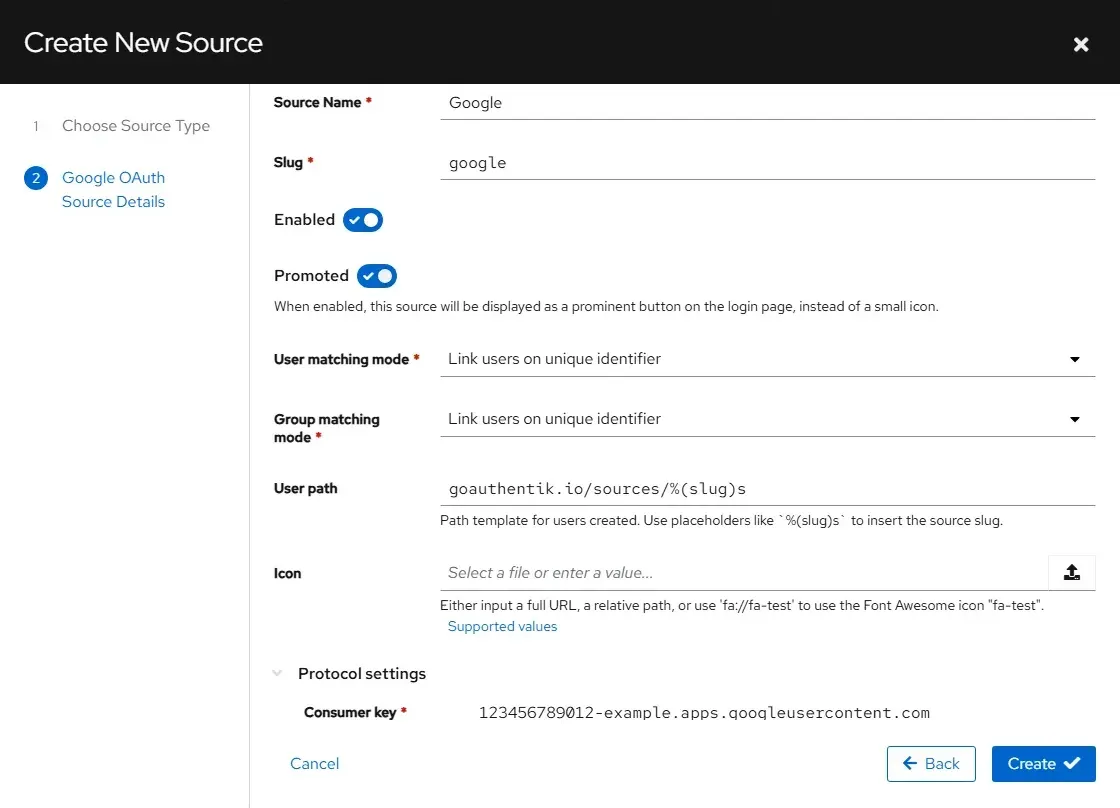The width and height of the screenshot is (1120, 808).
Task: Focus the Slug input field
Action: [767, 163]
